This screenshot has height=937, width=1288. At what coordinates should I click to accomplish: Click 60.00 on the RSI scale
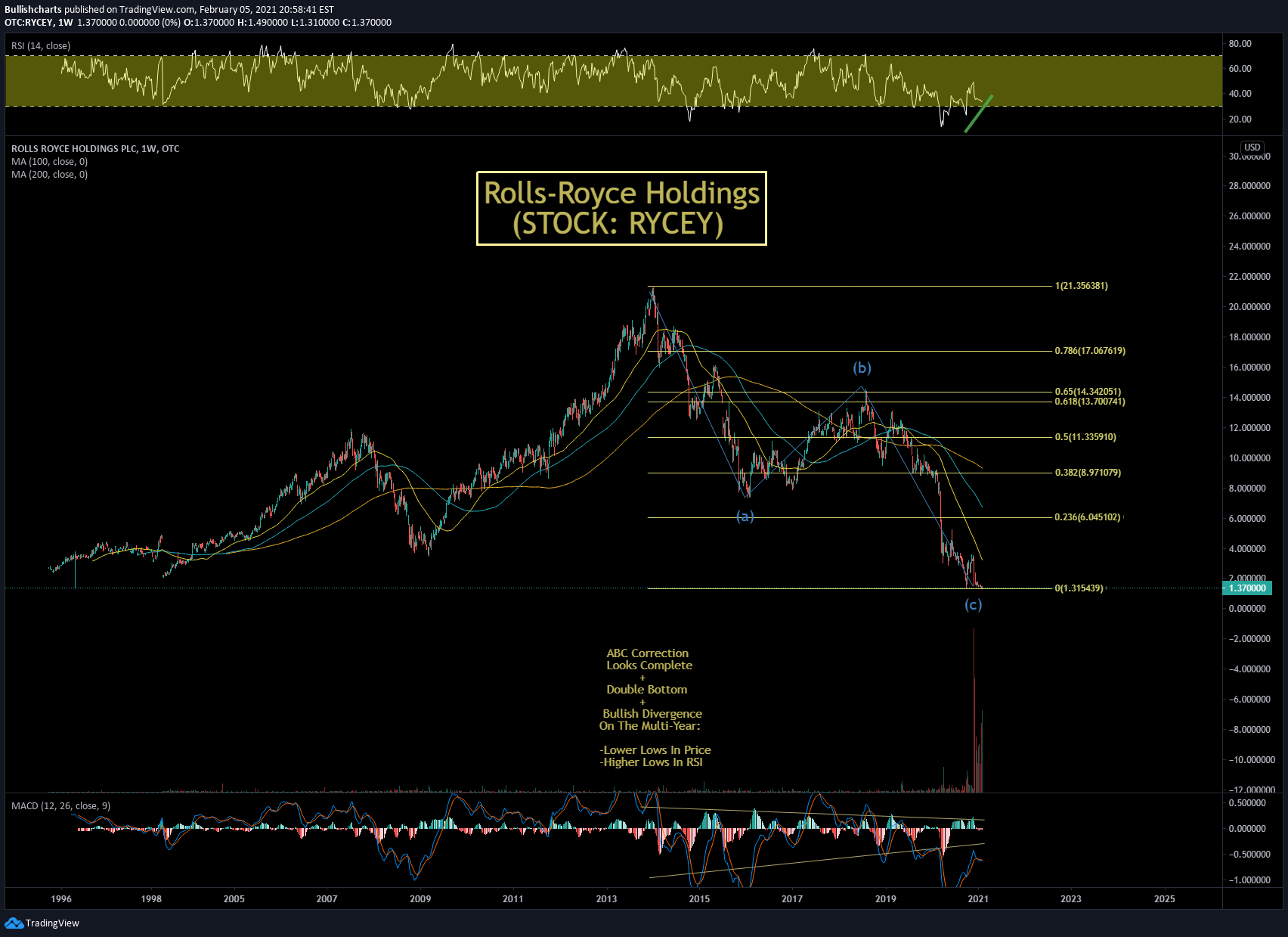[1240, 69]
